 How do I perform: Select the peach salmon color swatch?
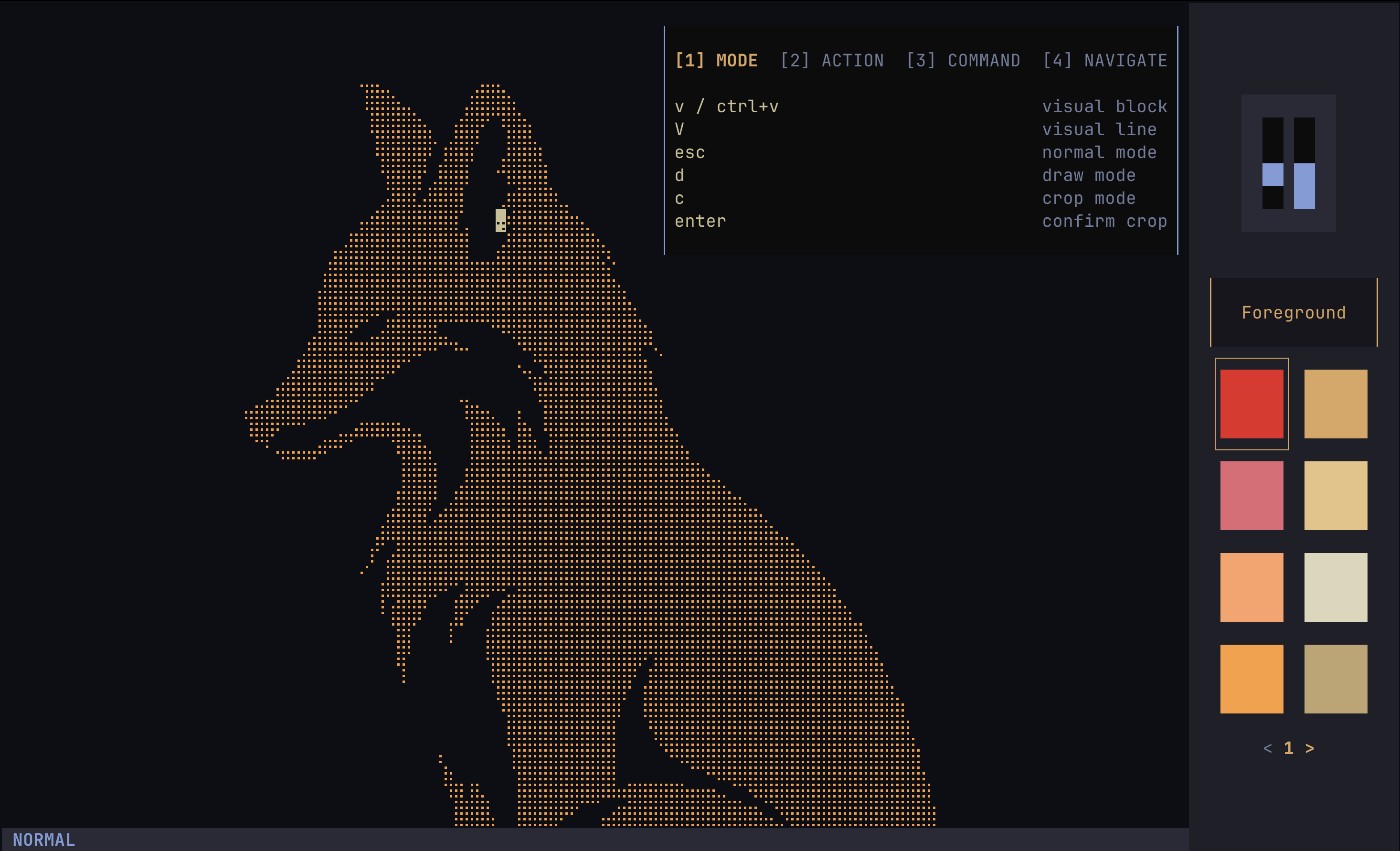click(1252, 587)
